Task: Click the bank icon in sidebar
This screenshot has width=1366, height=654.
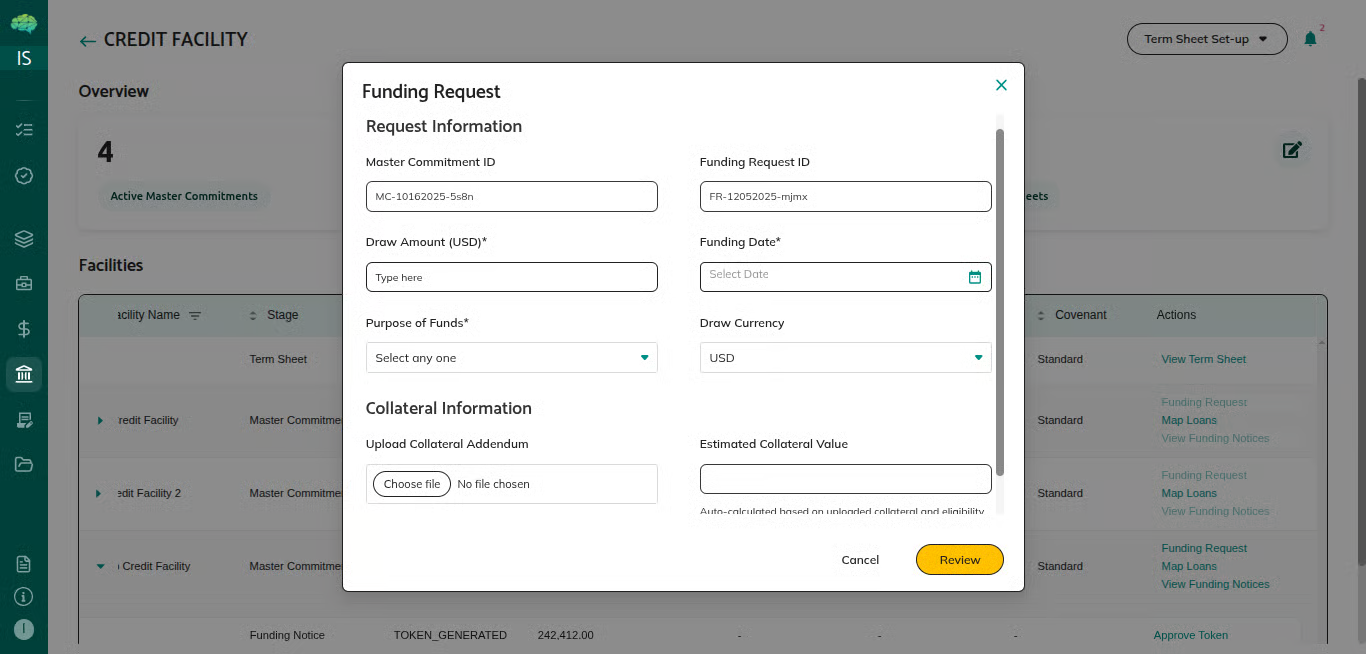Action: coord(24,374)
